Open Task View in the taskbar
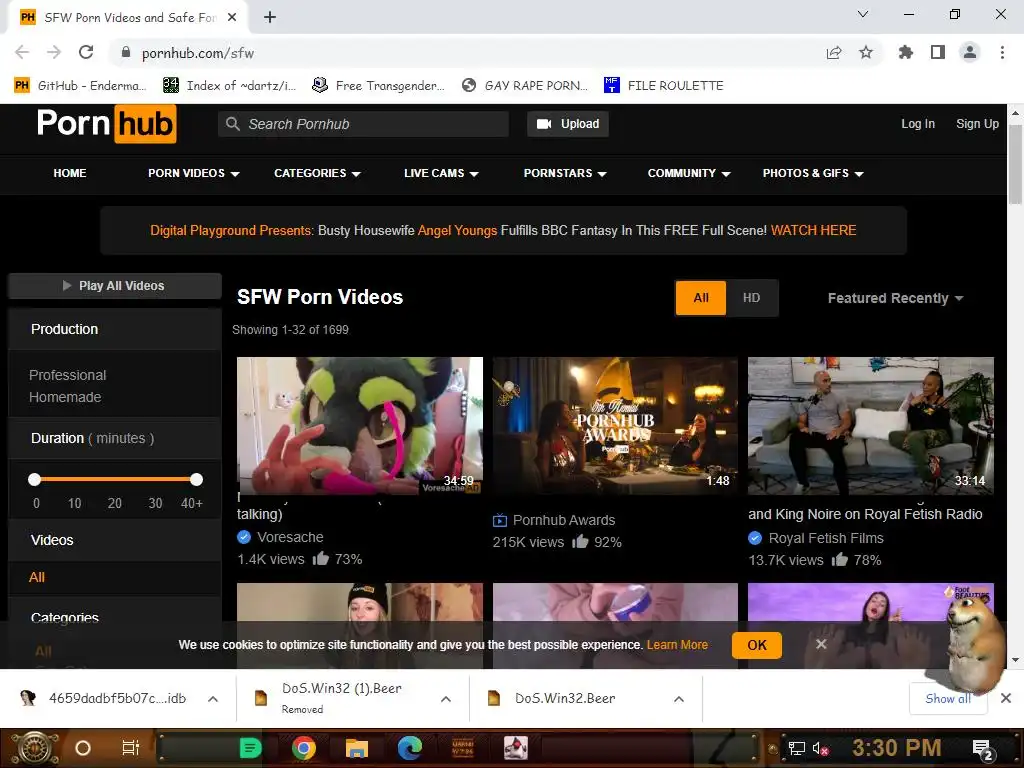This screenshot has width=1024, height=768. [x=131, y=748]
